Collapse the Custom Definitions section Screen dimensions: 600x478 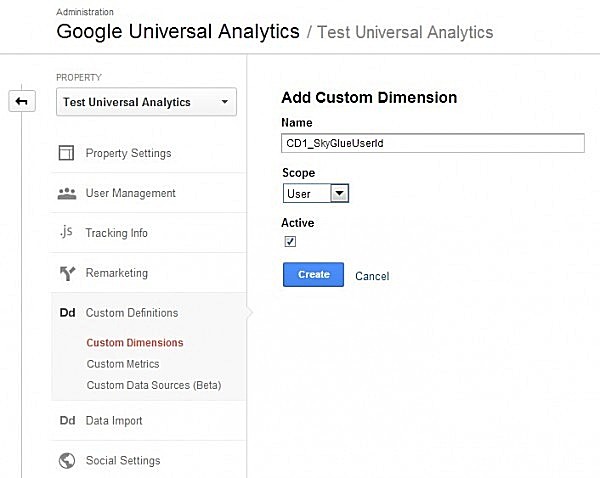pos(132,313)
